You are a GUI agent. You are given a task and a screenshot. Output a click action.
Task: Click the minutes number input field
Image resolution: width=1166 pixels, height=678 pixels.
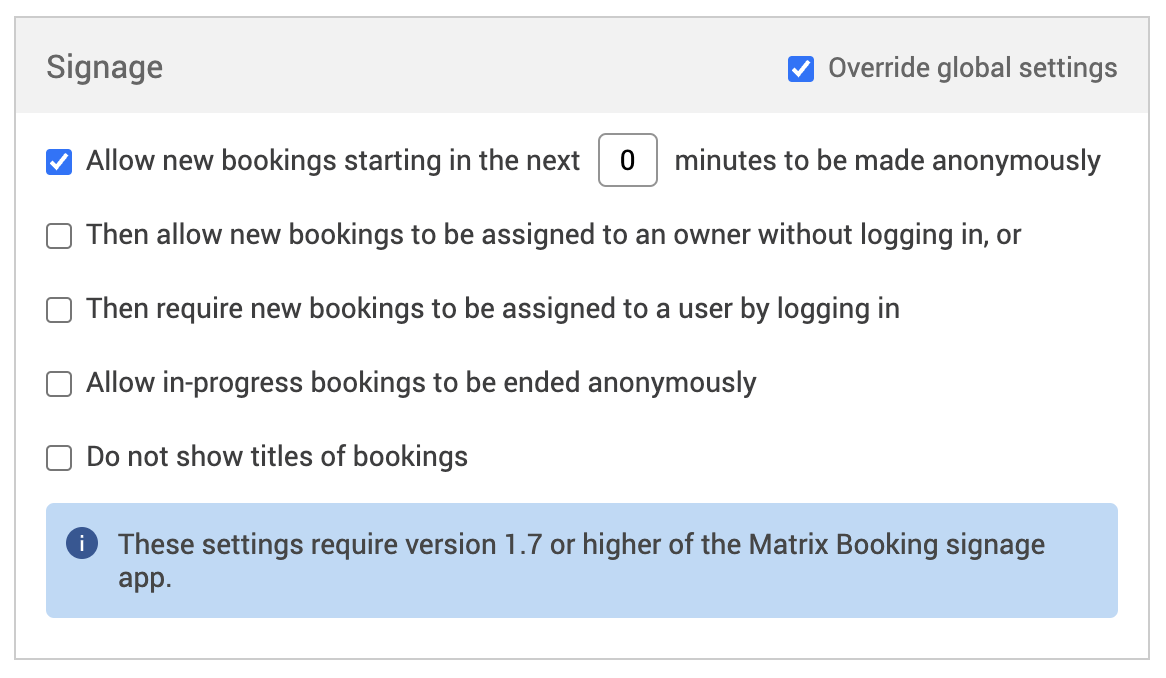627,160
